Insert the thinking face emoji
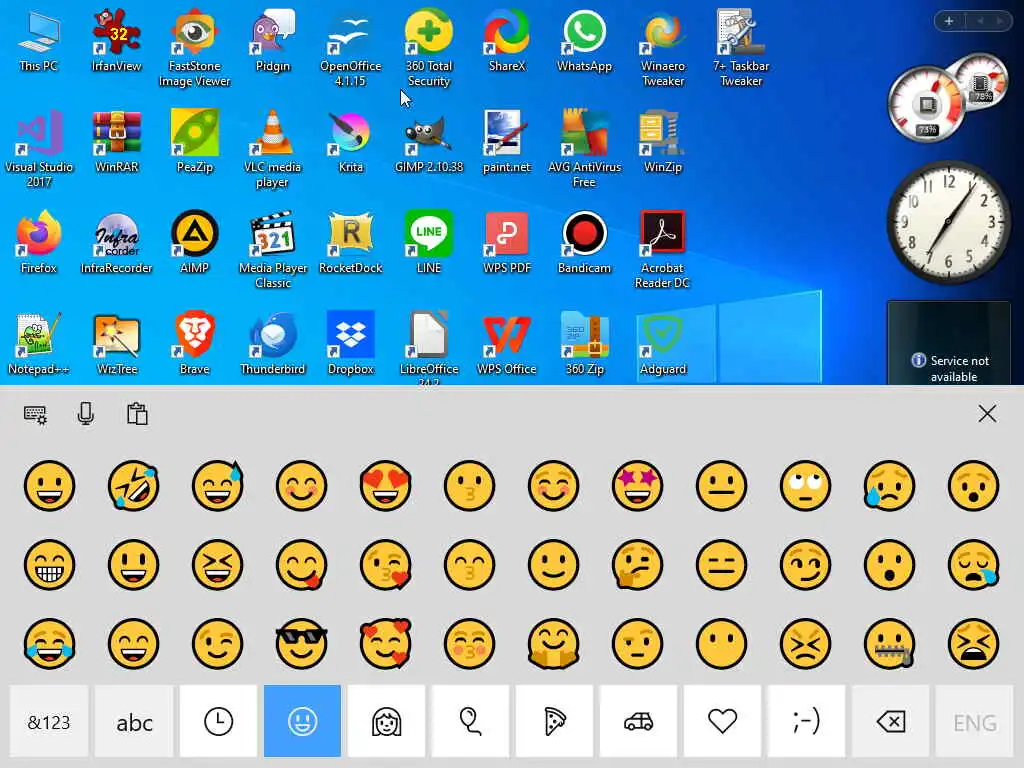1024x768 pixels. (637, 565)
